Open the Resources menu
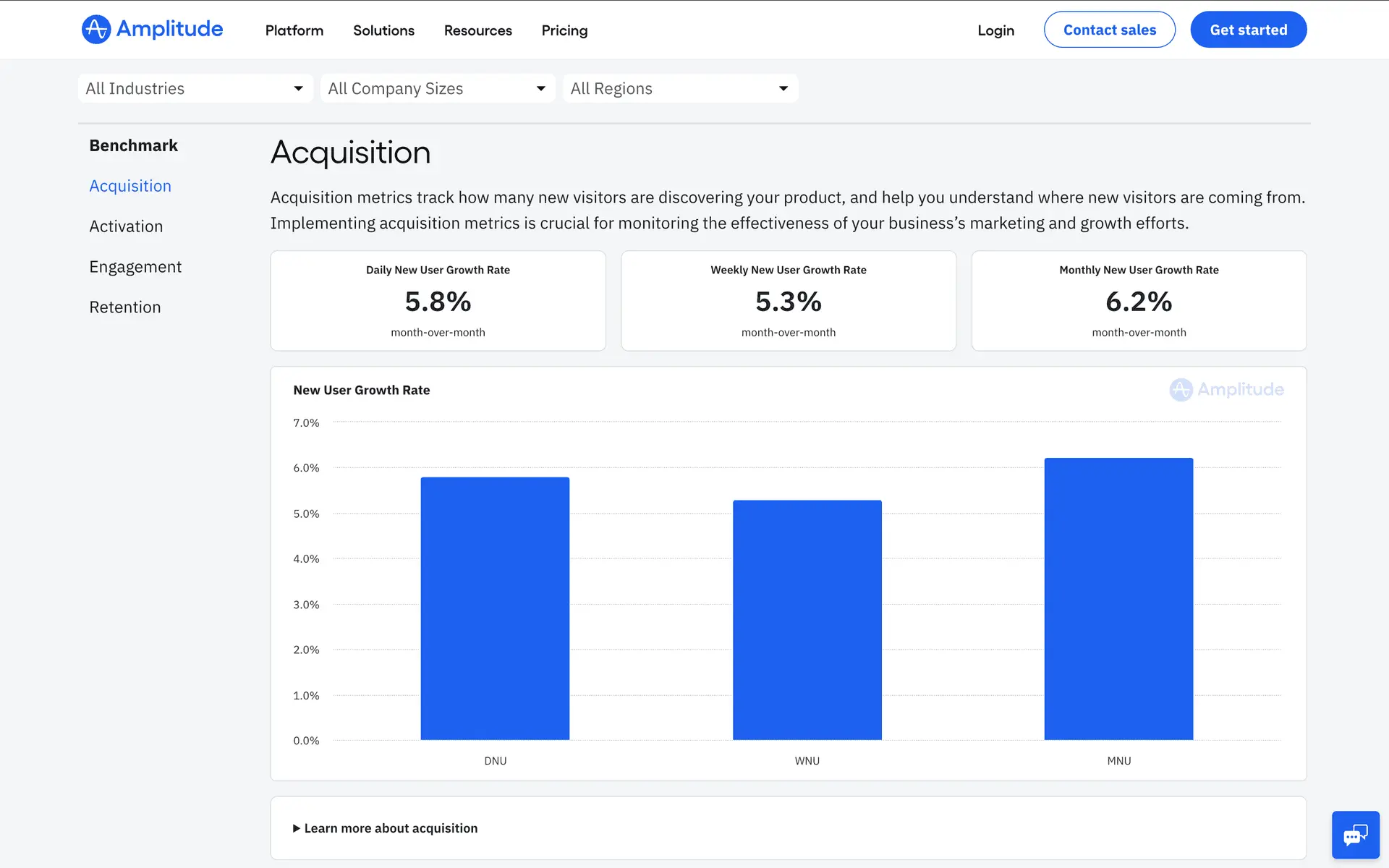Viewport: 1389px width, 868px height. tap(477, 30)
